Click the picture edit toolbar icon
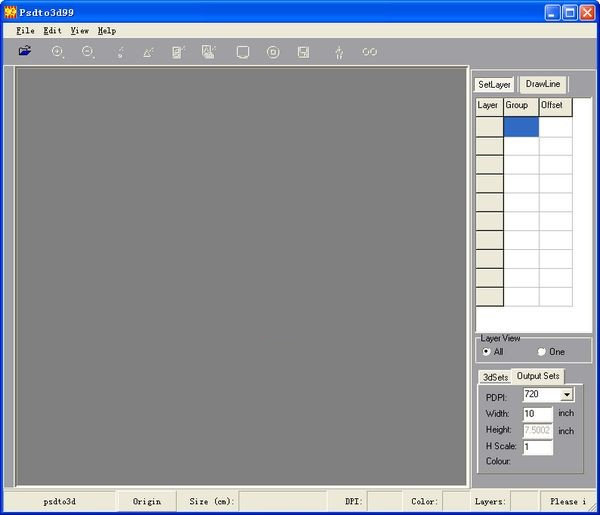This screenshot has height=515, width=600. [x=209, y=52]
